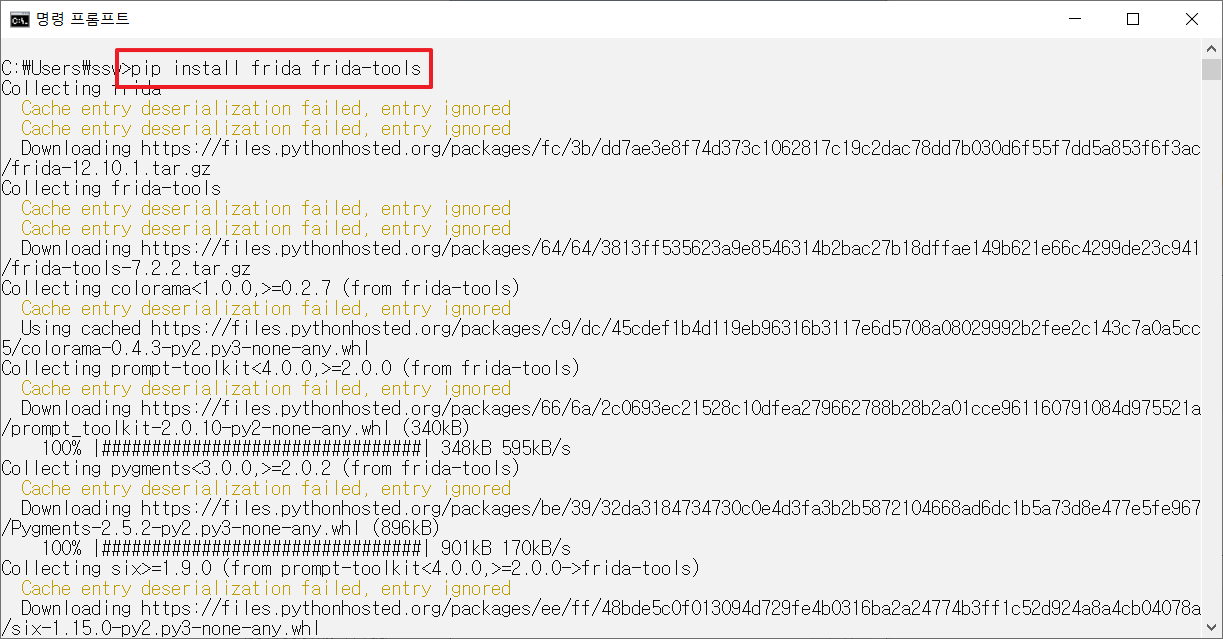This screenshot has height=639, width=1223.
Task: Click the progress bar showing '901kB 170kB/s'
Action: point(306,548)
